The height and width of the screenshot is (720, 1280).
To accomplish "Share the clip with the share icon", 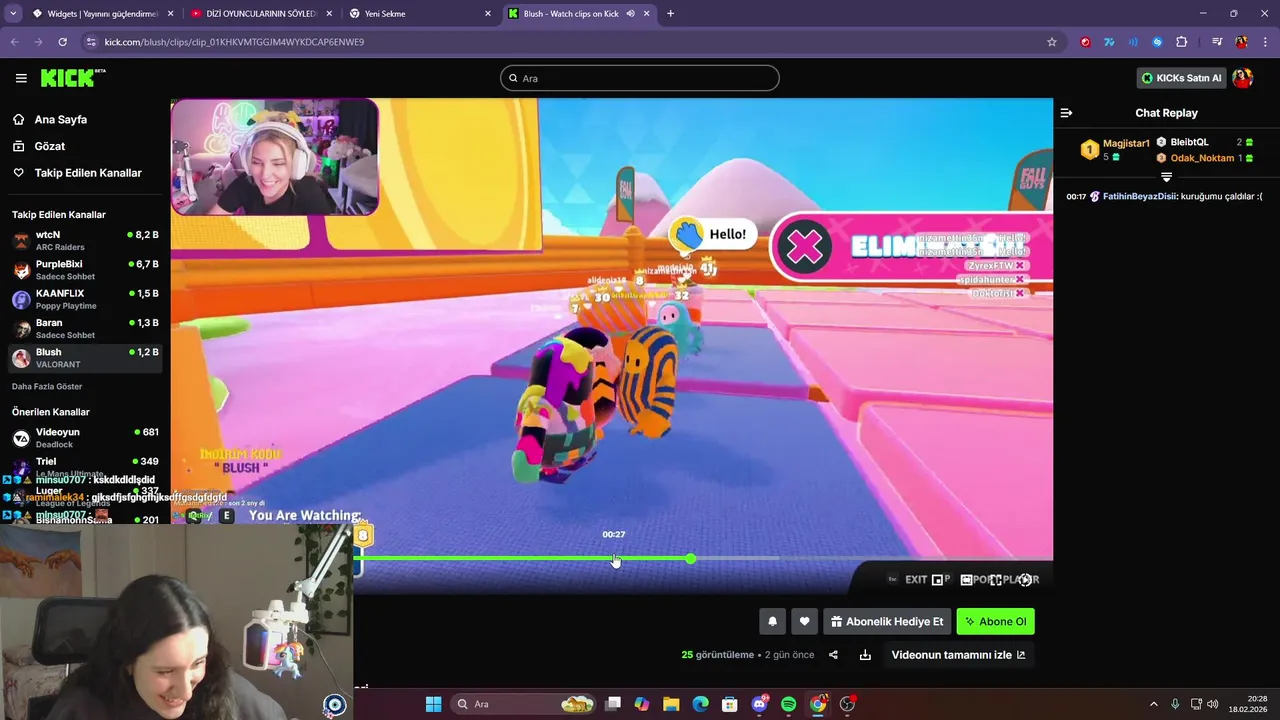I will point(833,655).
